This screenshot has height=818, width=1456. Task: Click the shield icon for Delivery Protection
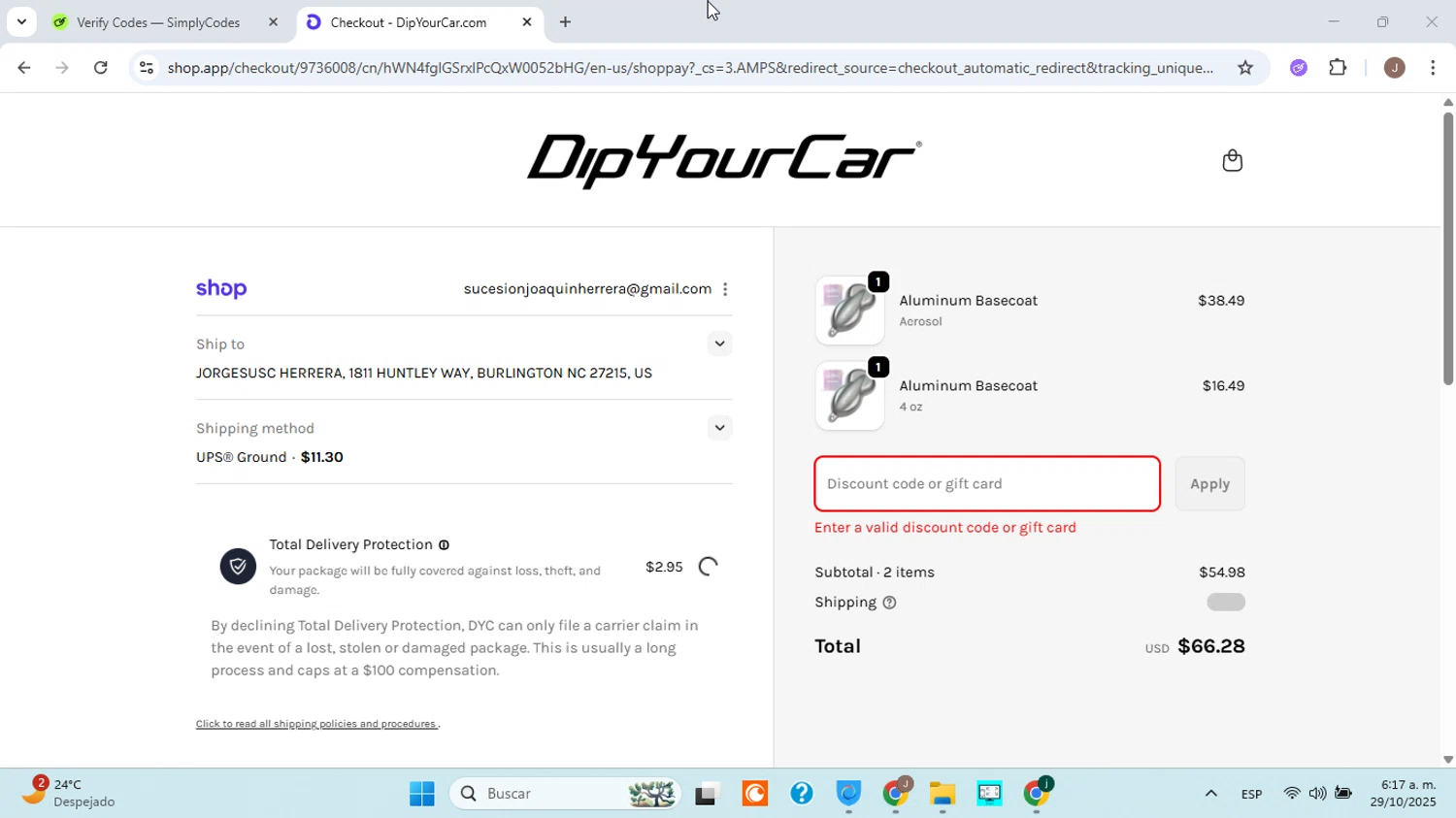pos(238,567)
